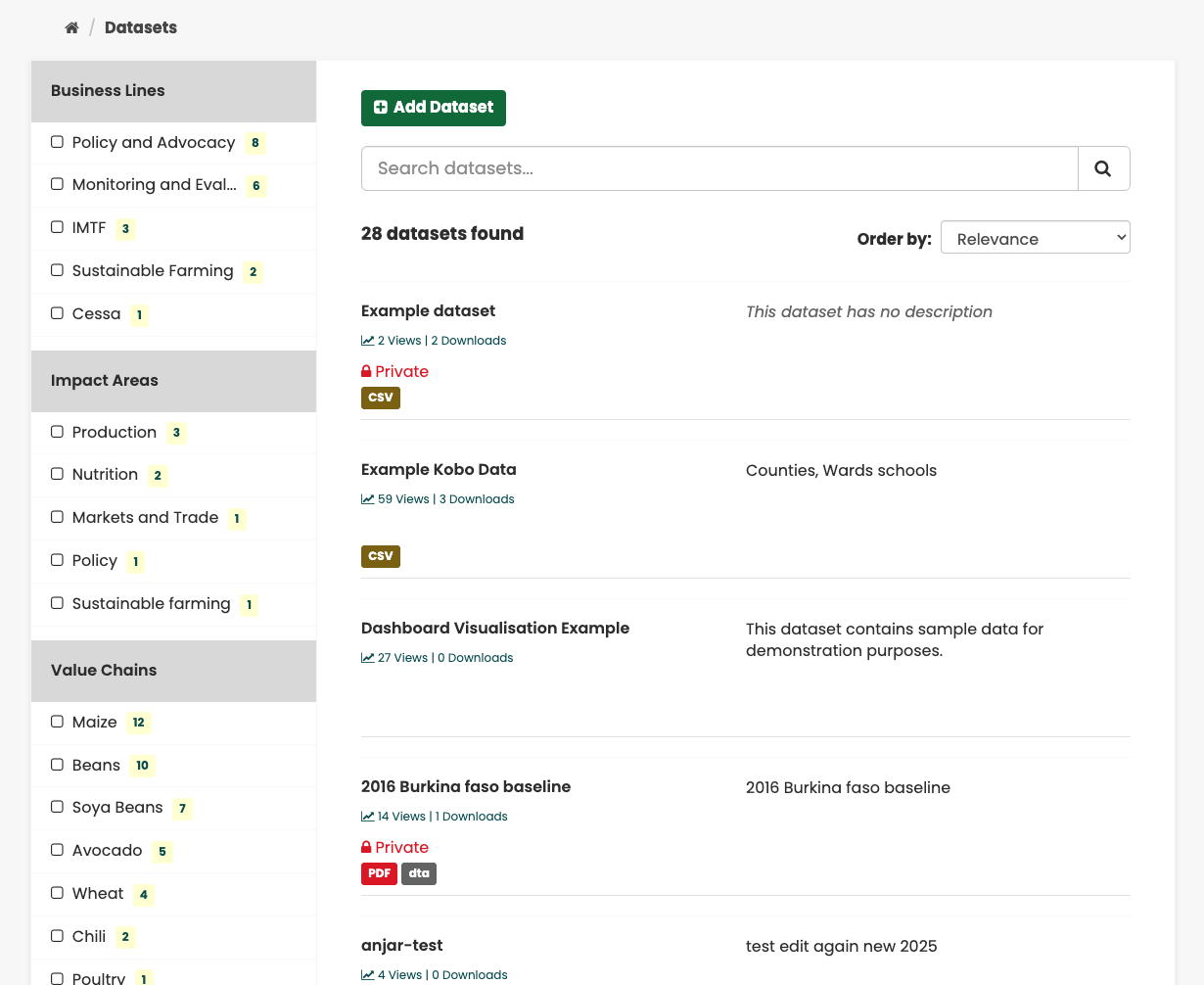Click the PDF badge on Burkina faso baseline
Screen dimensions: 1204x985
[379, 873]
